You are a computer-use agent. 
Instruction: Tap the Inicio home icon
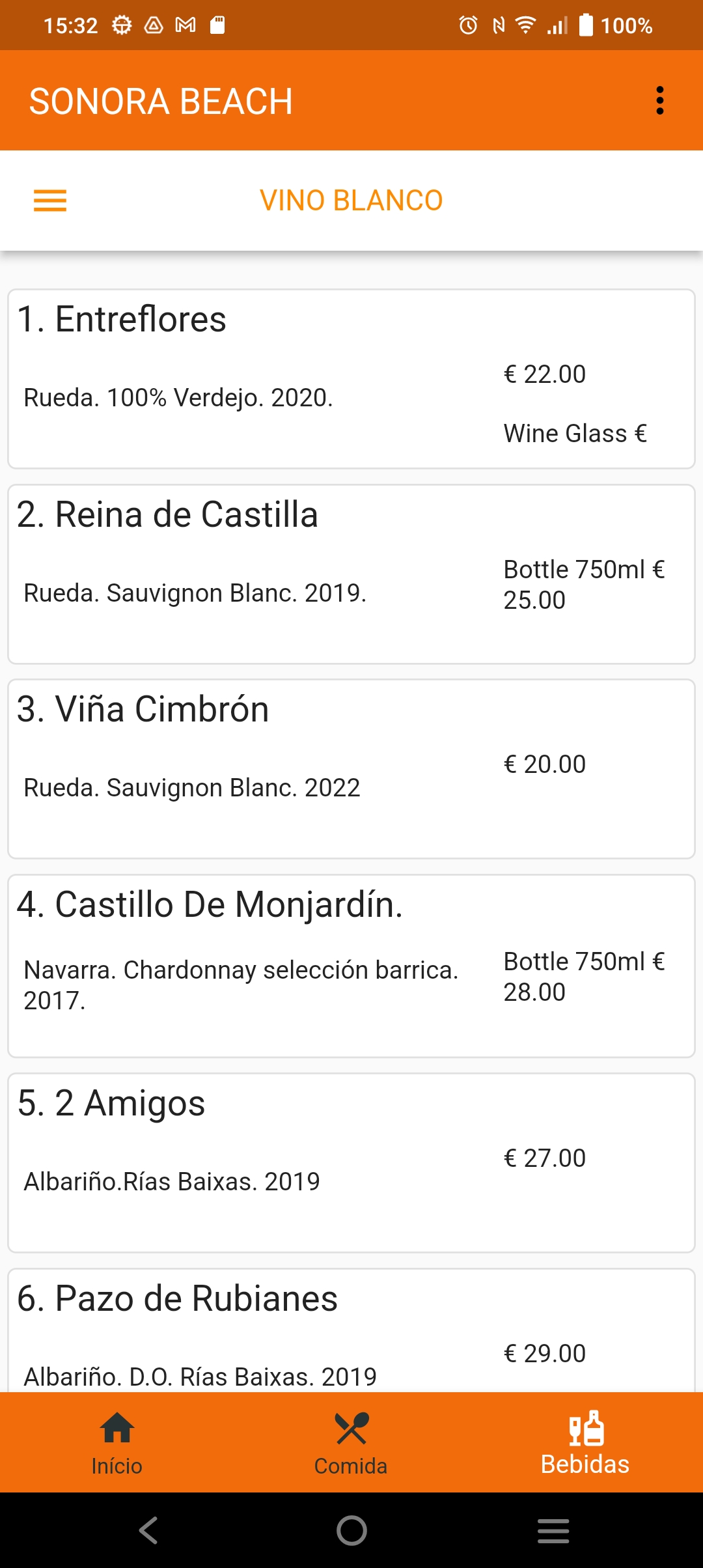(x=117, y=1429)
